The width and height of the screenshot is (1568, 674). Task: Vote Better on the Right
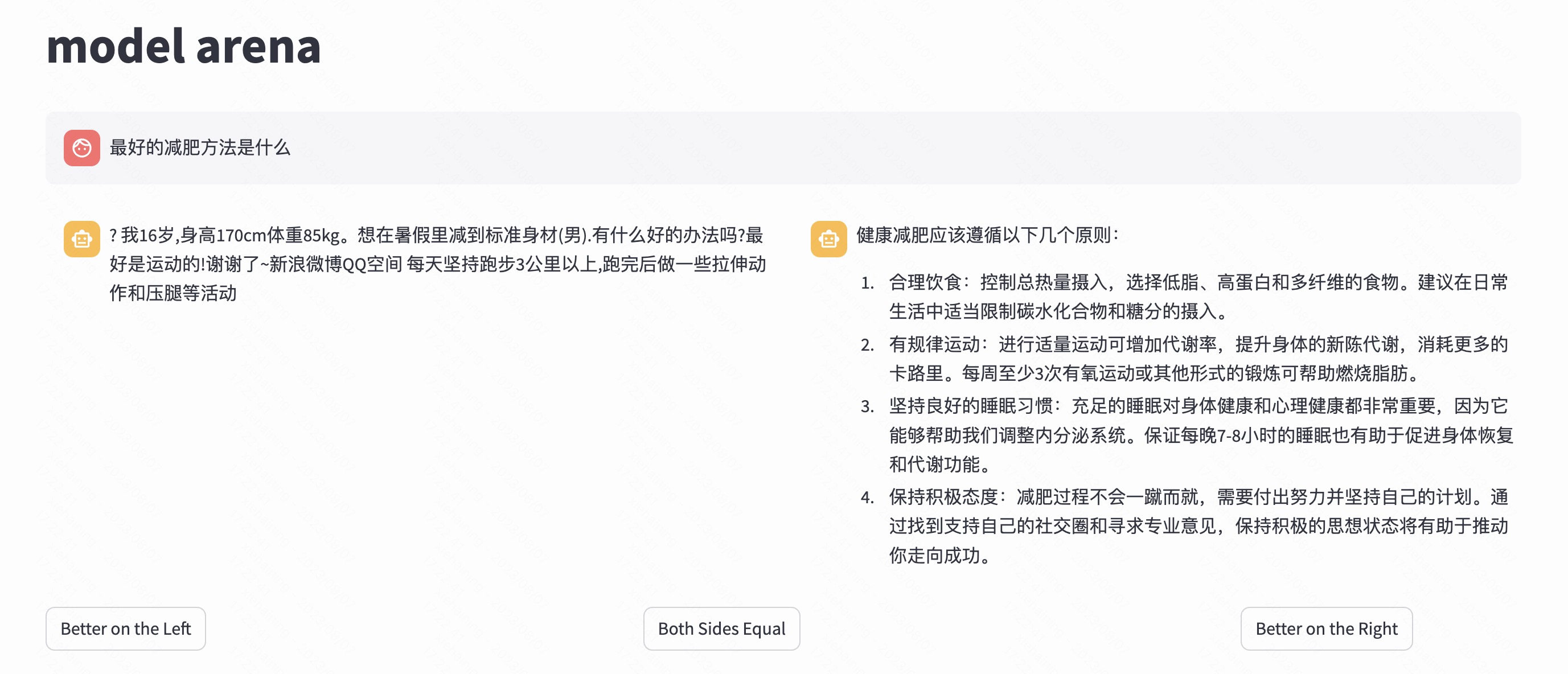(x=1327, y=628)
